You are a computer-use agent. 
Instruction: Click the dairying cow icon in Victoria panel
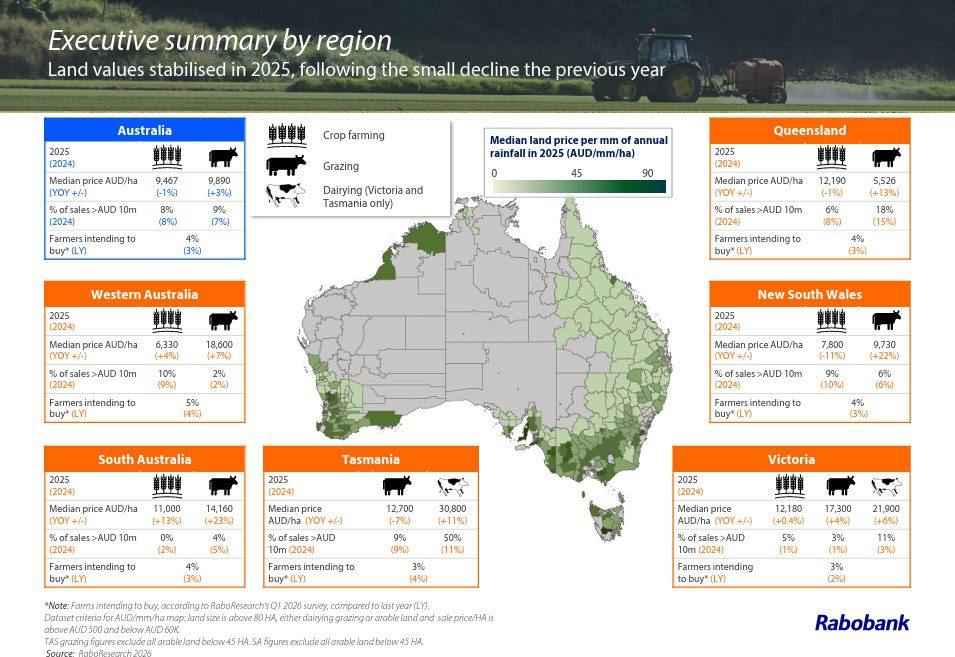[x=886, y=486]
